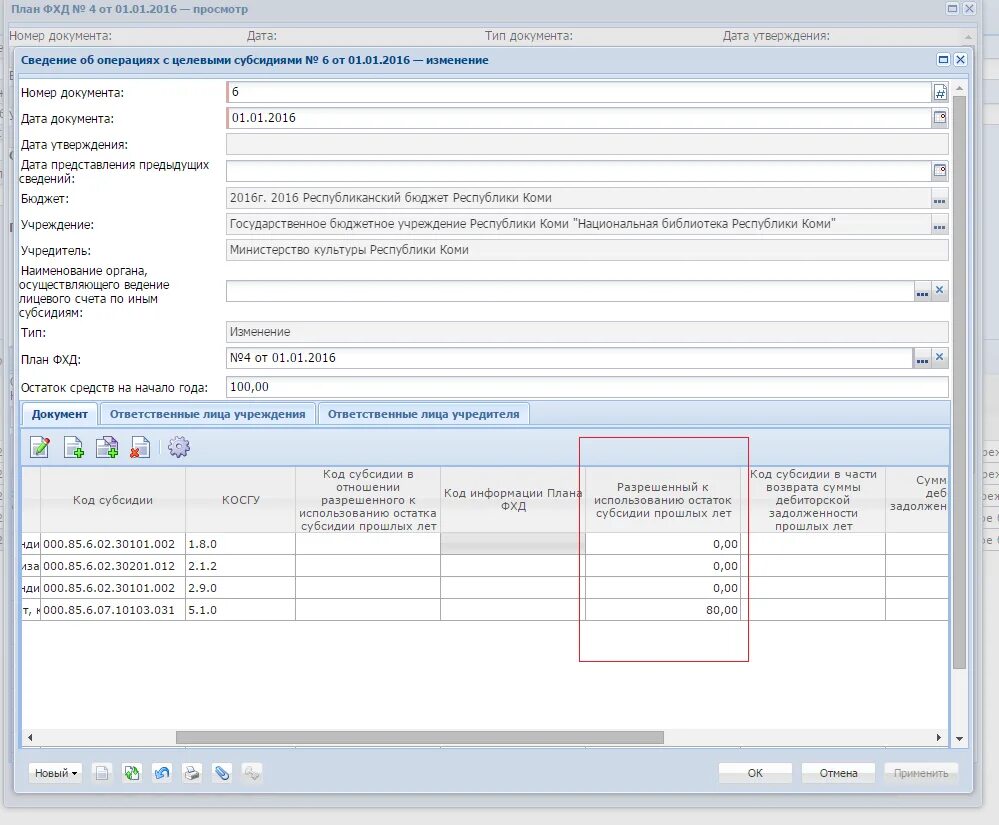The width and height of the screenshot is (999, 825).
Task: Maximize the План ФХД background window
Action: pos(952,8)
